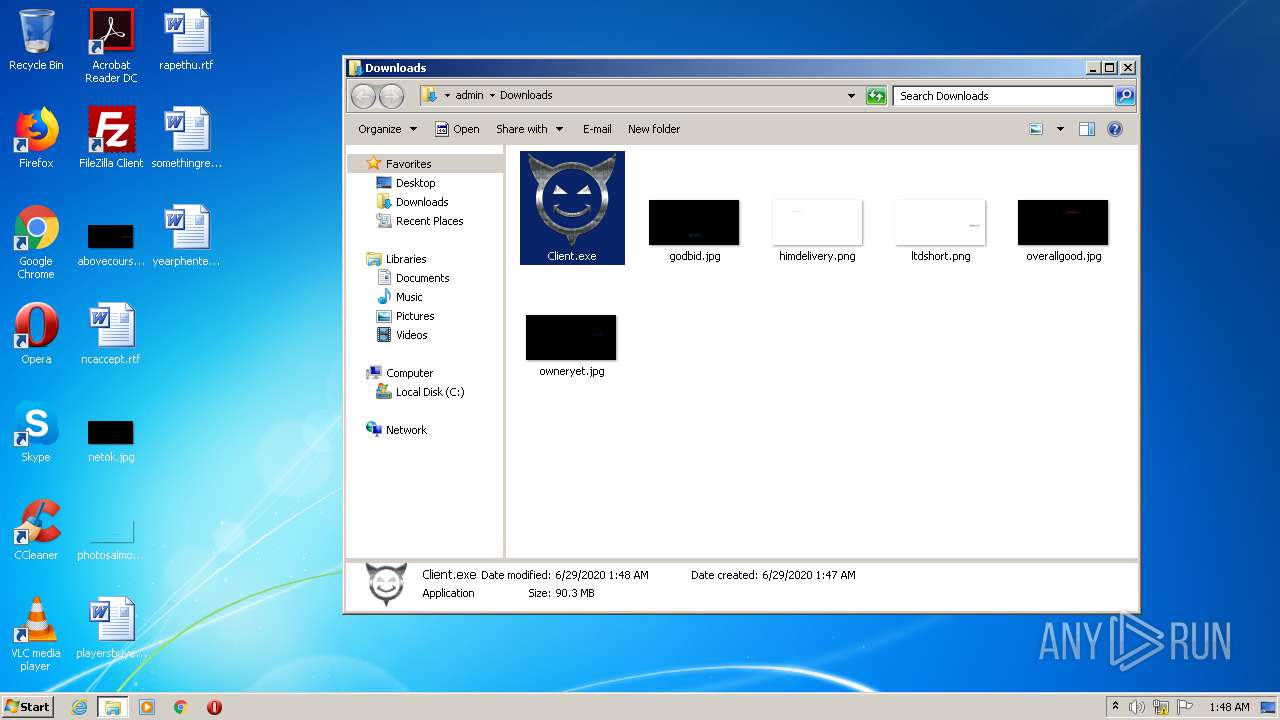This screenshot has width=1280, height=720.
Task: Select the Opera desktop shortcut
Action: (x=36, y=334)
